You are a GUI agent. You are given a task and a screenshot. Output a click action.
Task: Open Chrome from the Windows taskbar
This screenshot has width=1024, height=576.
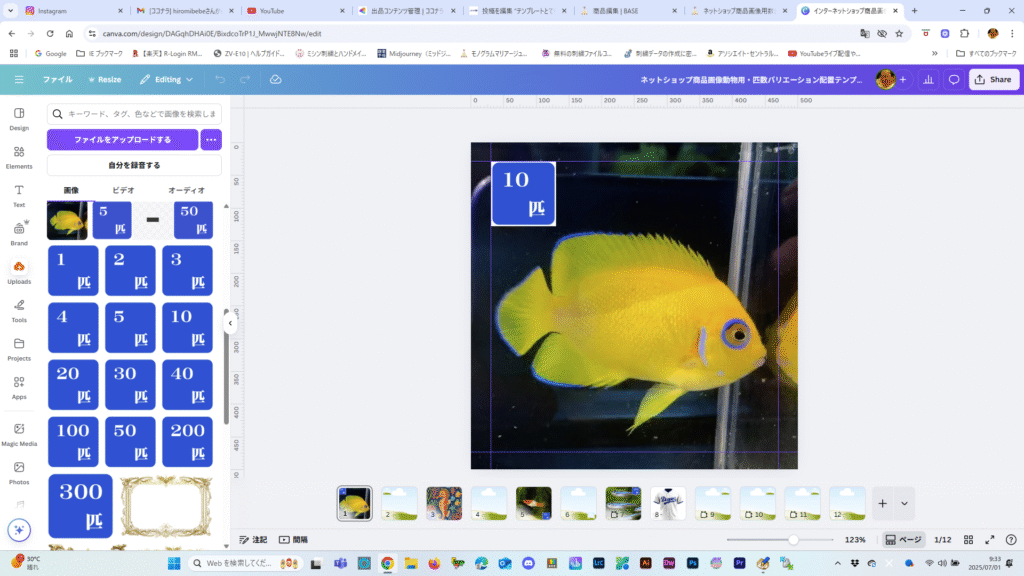pos(387,563)
